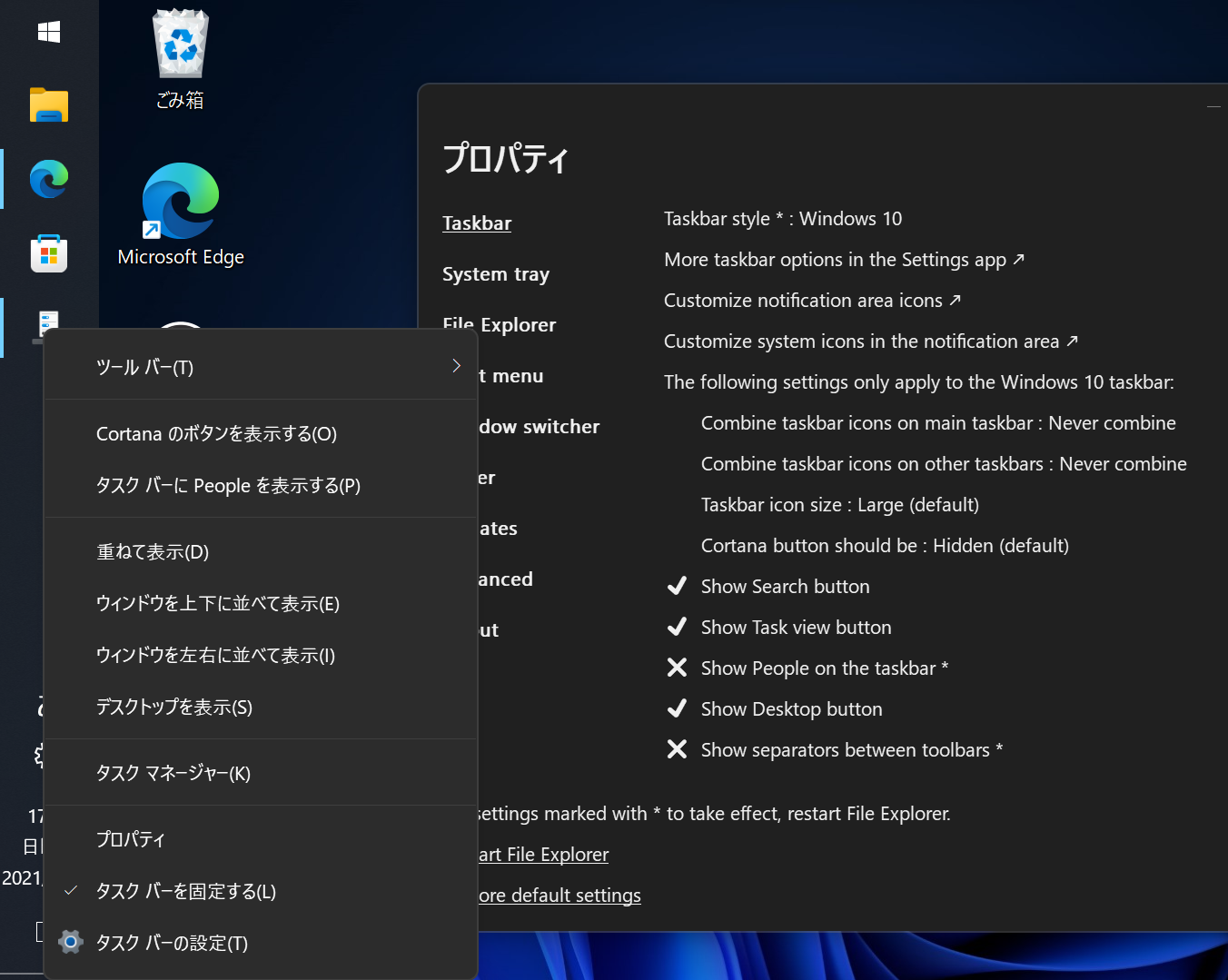Viewport: 1228px width, 980px height.
Task: Open the Taskbar icon size setting
Action: 840,504
